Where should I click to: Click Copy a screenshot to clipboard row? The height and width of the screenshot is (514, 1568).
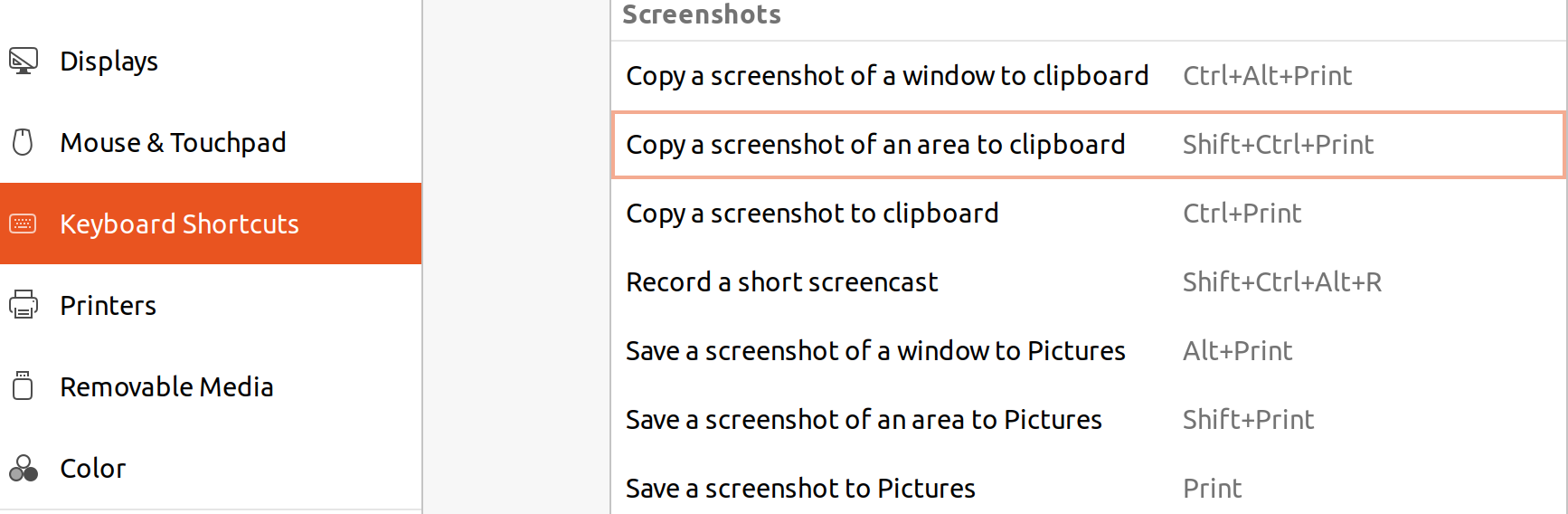pos(812,214)
